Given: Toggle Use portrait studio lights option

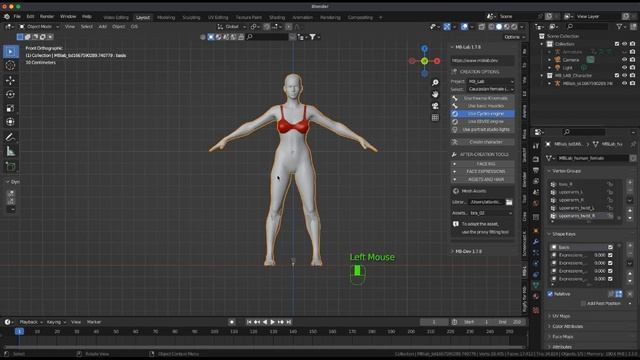Looking at the screenshot, I should point(482,129).
